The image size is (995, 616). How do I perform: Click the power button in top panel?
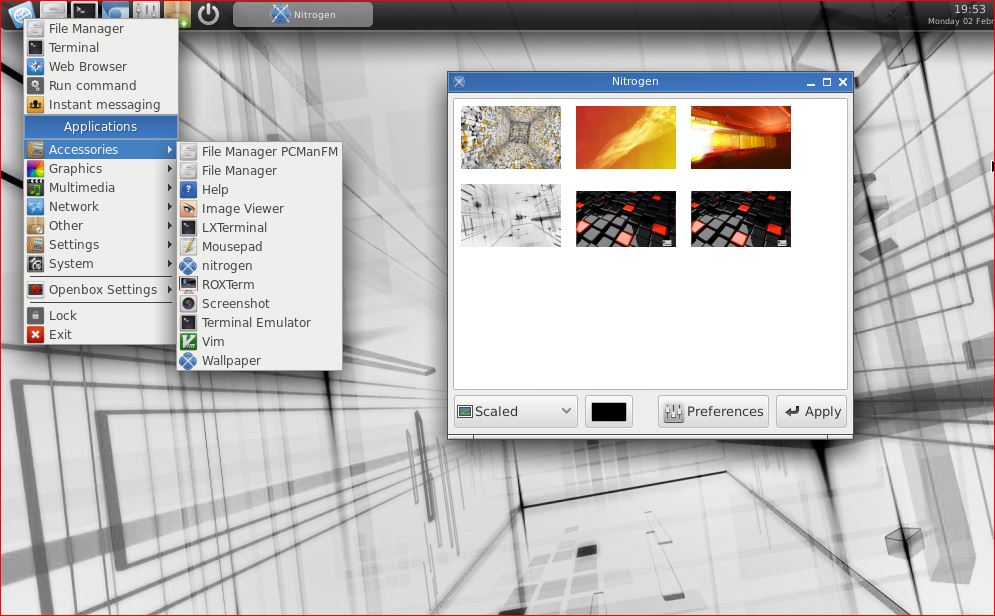(x=208, y=14)
